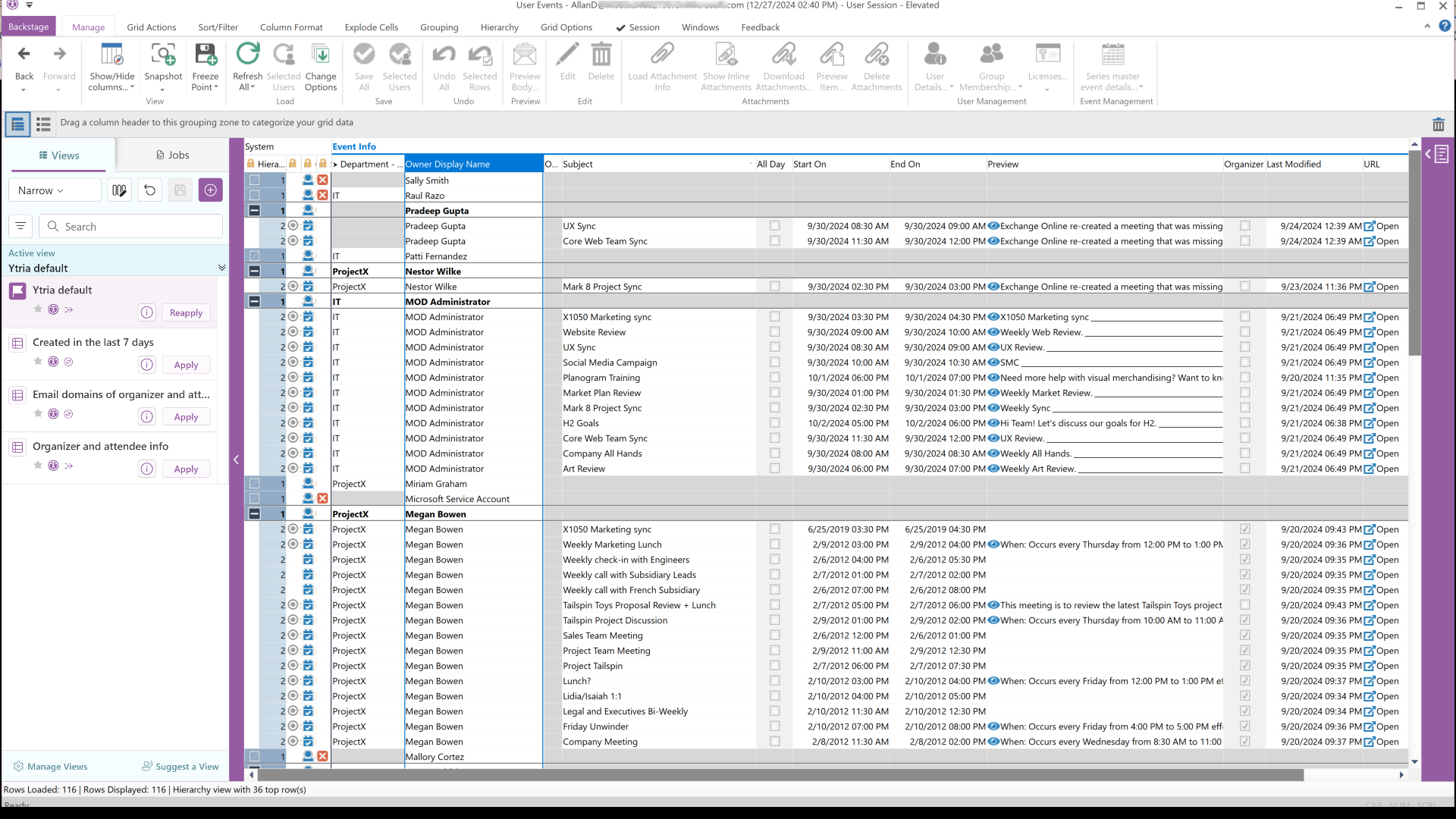1456x819 pixels.
Task: Toggle All Day checkbox for Company All Hands
Action: [774, 453]
